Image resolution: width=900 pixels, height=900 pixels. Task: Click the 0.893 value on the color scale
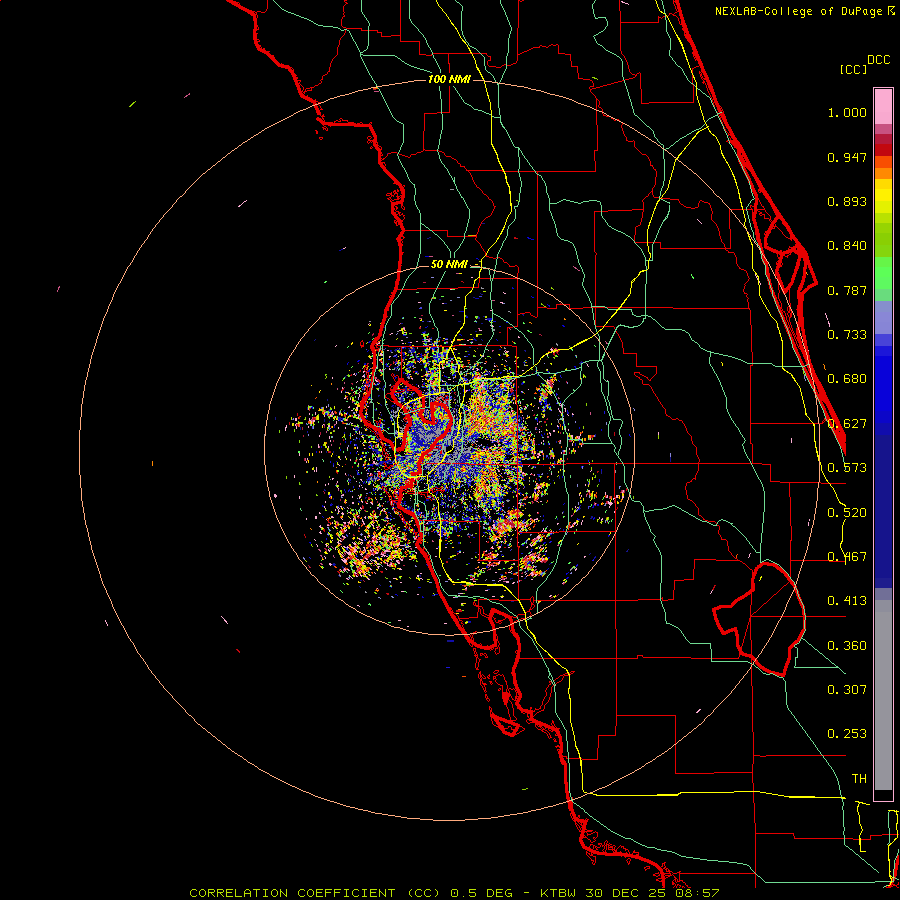pos(847,201)
